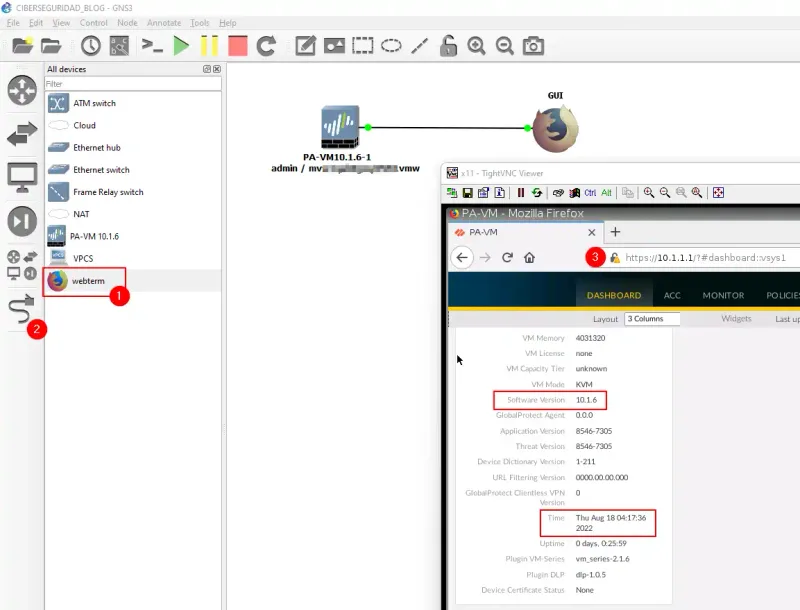The width and height of the screenshot is (800, 610).
Task: Open console to all devices icon
Action: [x=152, y=45]
